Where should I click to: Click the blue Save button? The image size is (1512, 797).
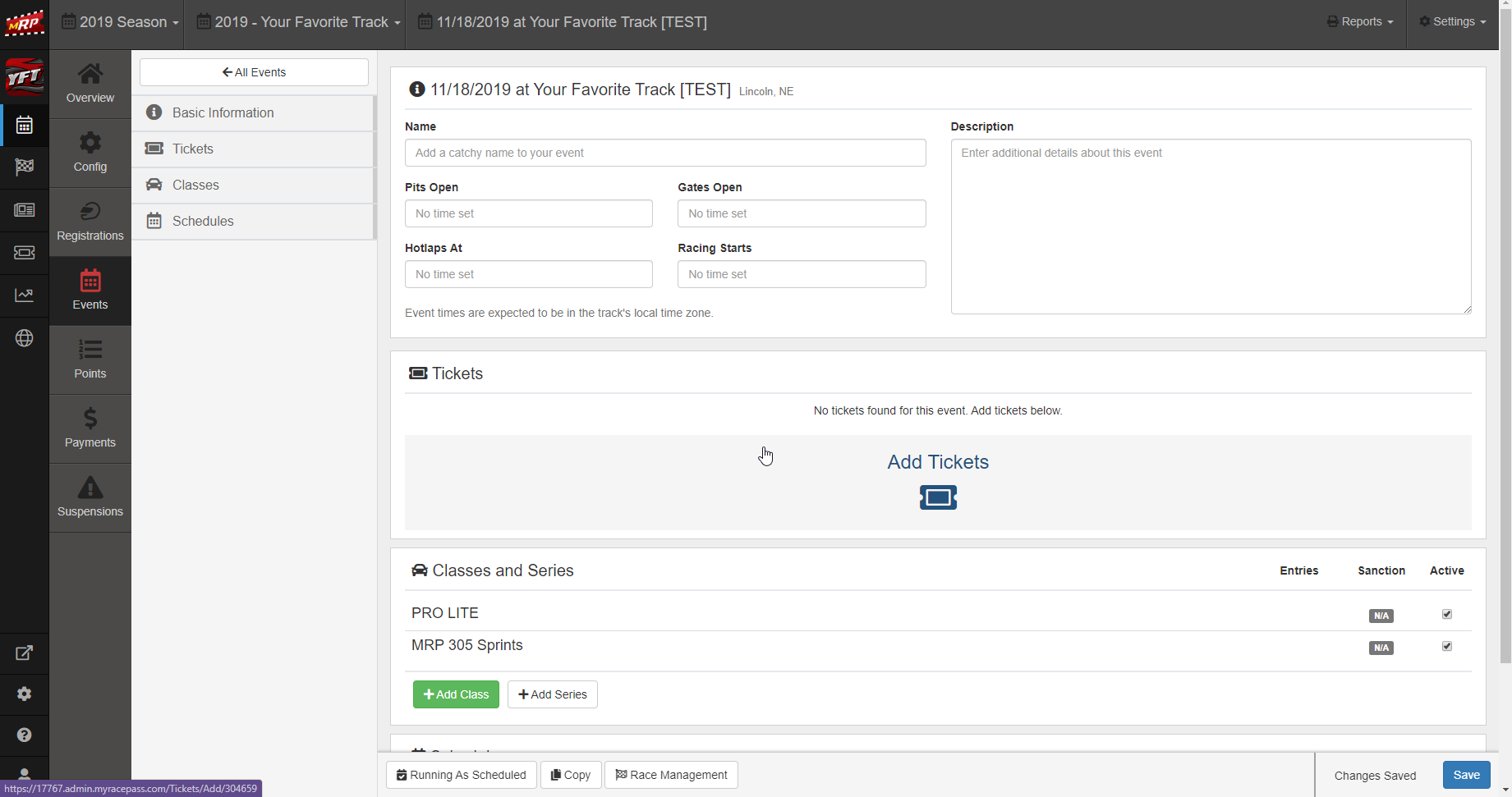point(1466,775)
